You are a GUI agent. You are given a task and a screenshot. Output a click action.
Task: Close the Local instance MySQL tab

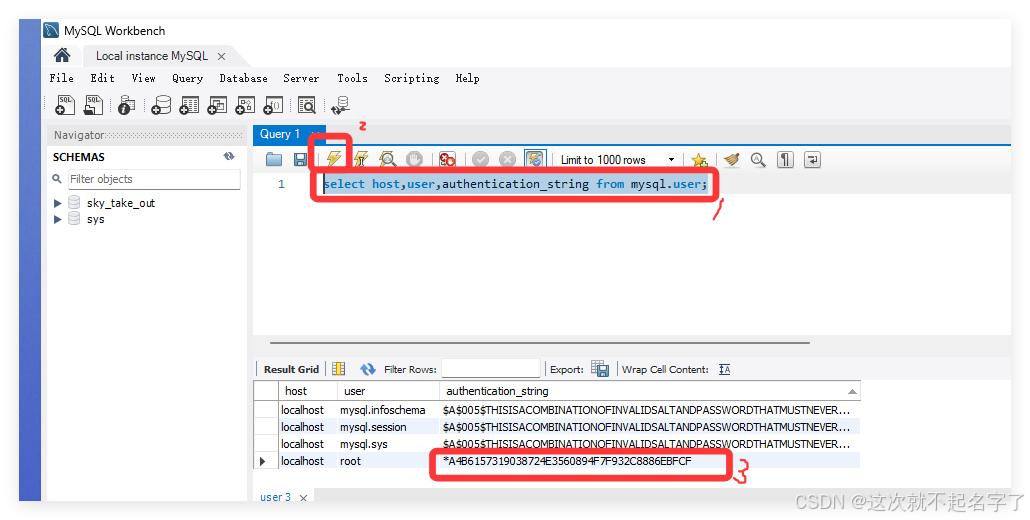tap(221, 56)
